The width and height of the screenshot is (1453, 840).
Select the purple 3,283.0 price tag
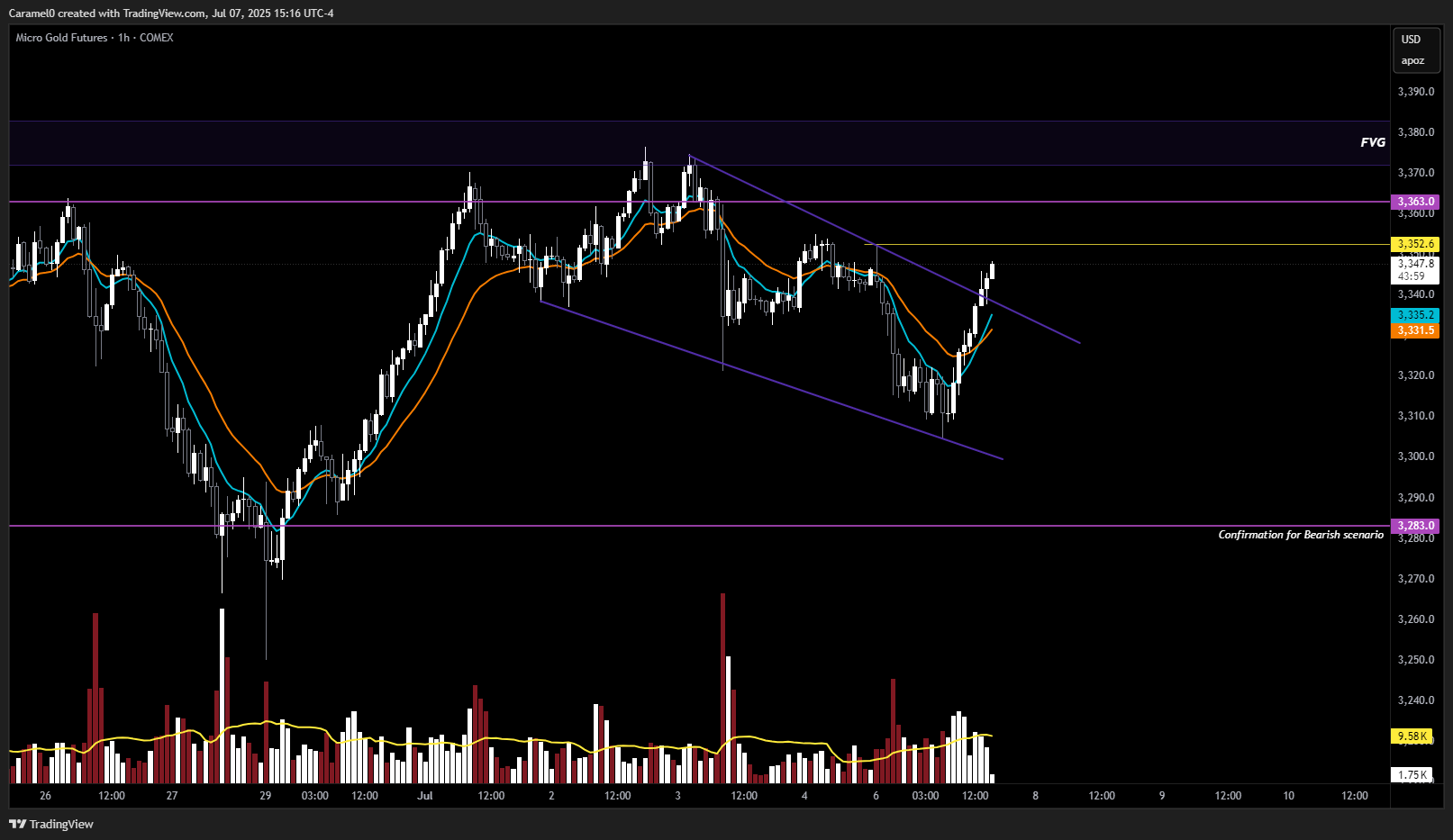tap(1416, 526)
